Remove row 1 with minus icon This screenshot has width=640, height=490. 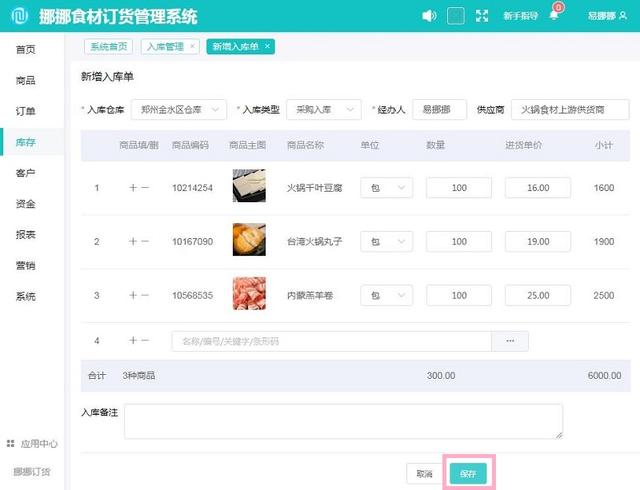(x=145, y=188)
